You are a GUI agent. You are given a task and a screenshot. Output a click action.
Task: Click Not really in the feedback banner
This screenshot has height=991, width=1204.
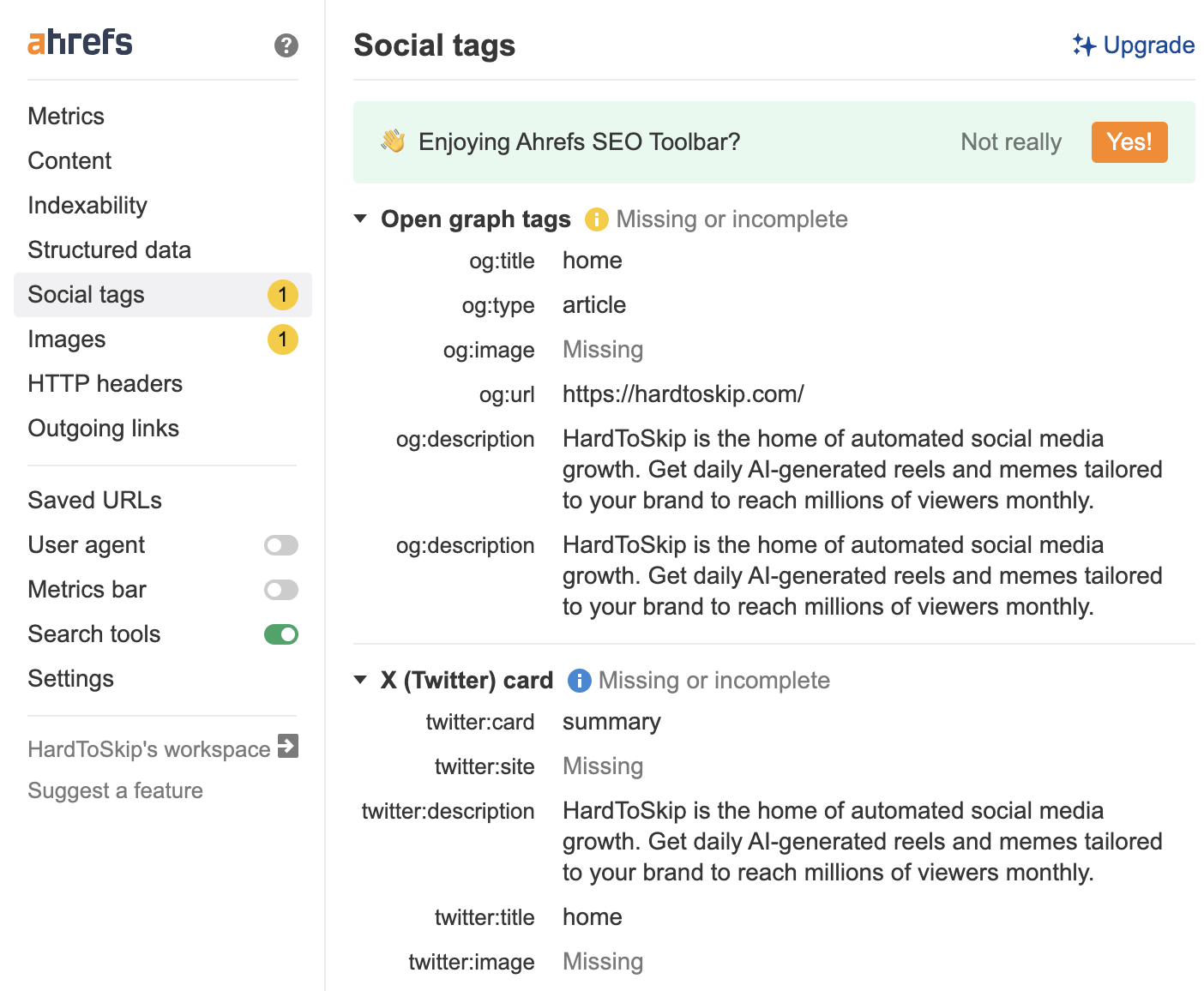pyautogui.click(x=1011, y=142)
